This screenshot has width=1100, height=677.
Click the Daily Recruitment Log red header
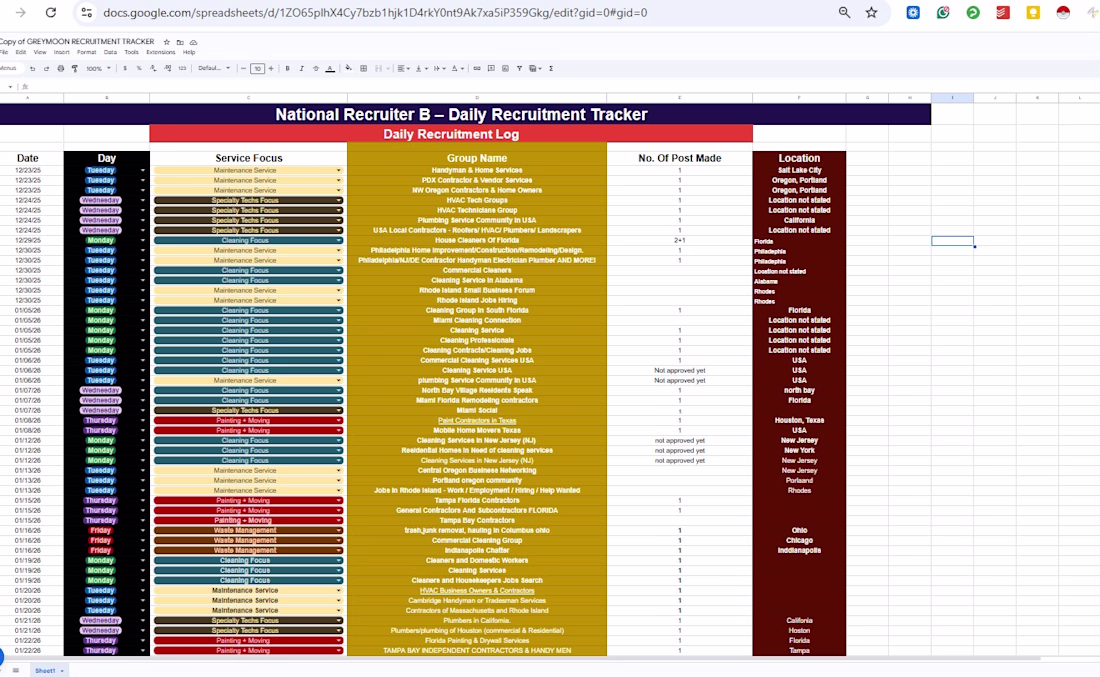[451, 134]
